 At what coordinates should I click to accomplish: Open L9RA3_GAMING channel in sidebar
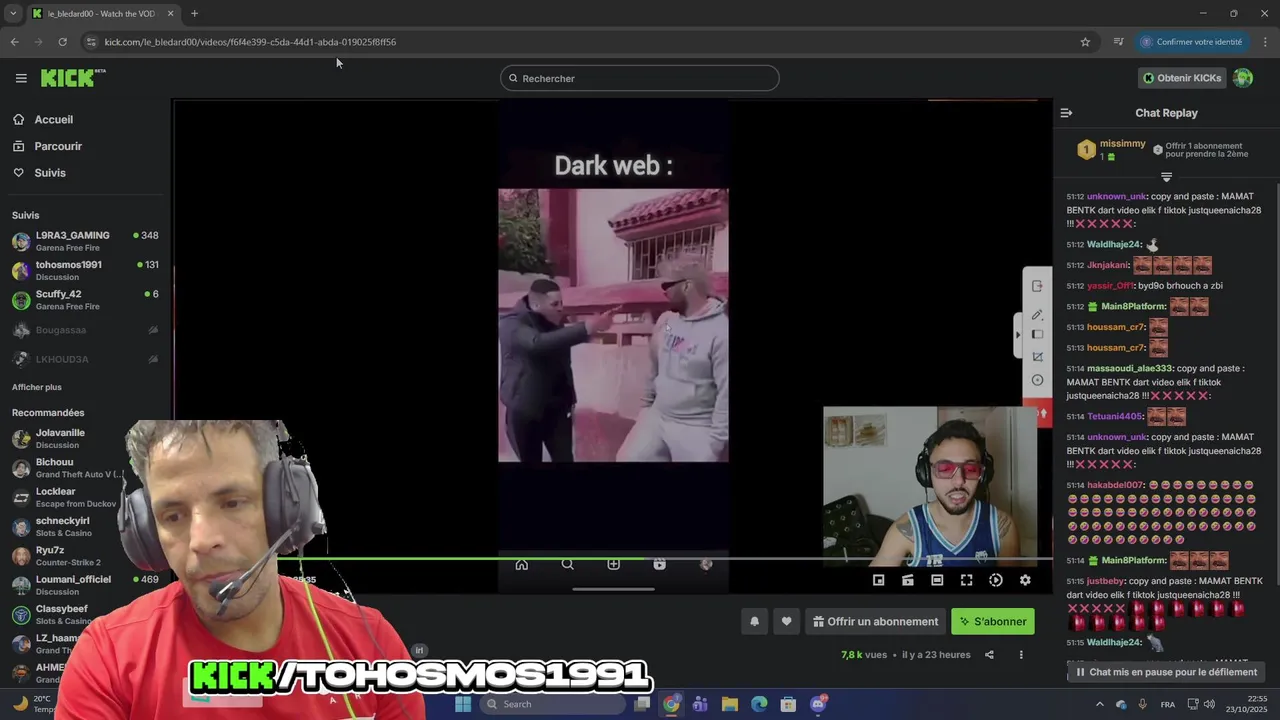click(x=85, y=241)
